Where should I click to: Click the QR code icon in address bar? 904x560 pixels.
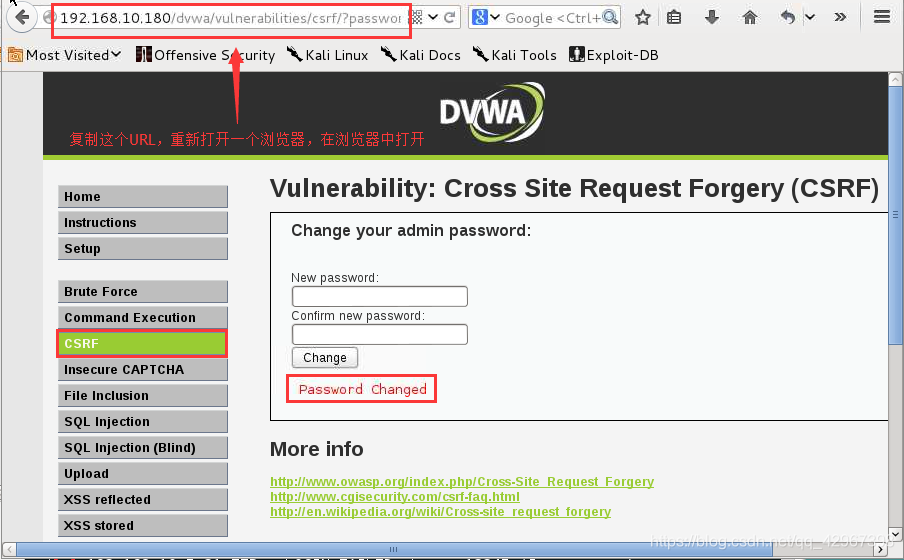coord(417,17)
